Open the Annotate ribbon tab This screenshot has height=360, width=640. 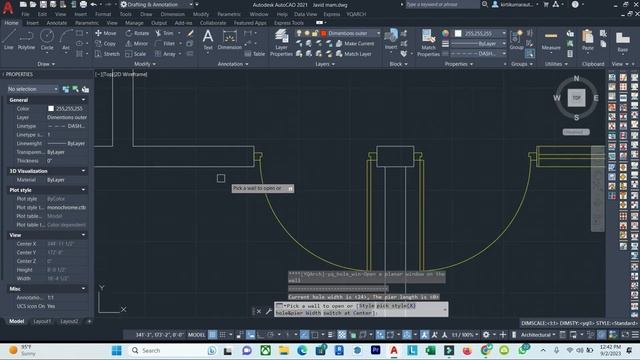56,23
